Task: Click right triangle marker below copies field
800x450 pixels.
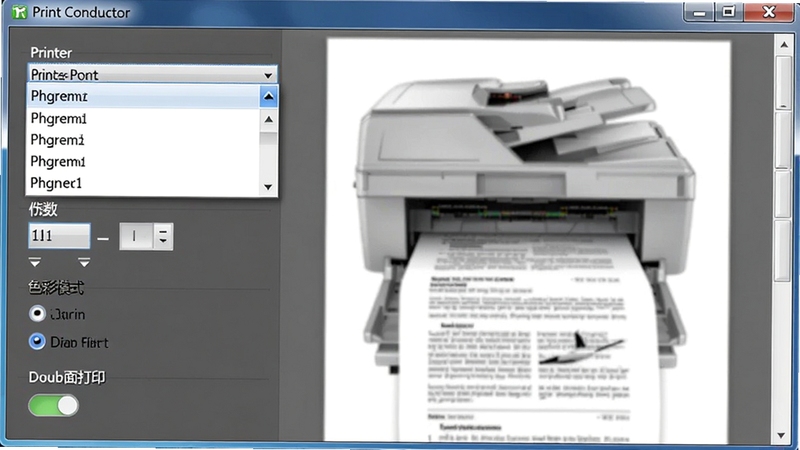Action: click(84, 262)
